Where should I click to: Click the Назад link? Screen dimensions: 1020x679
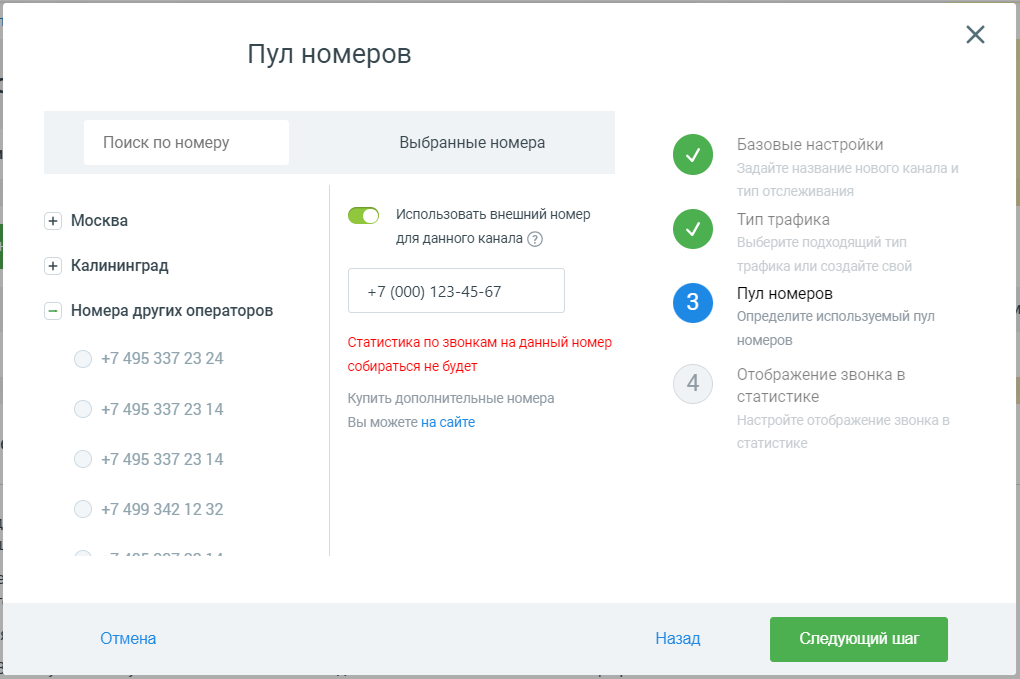[x=678, y=639]
